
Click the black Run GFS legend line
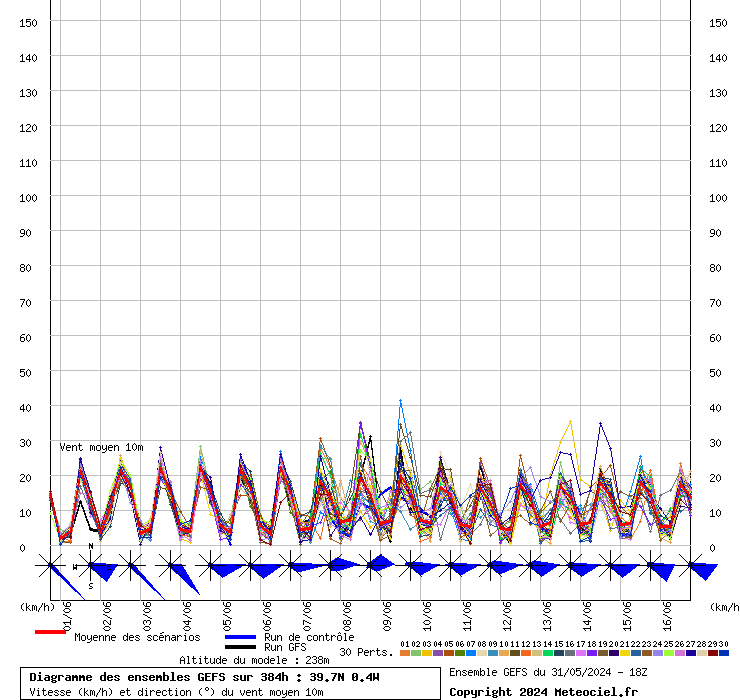[x=240, y=648]
